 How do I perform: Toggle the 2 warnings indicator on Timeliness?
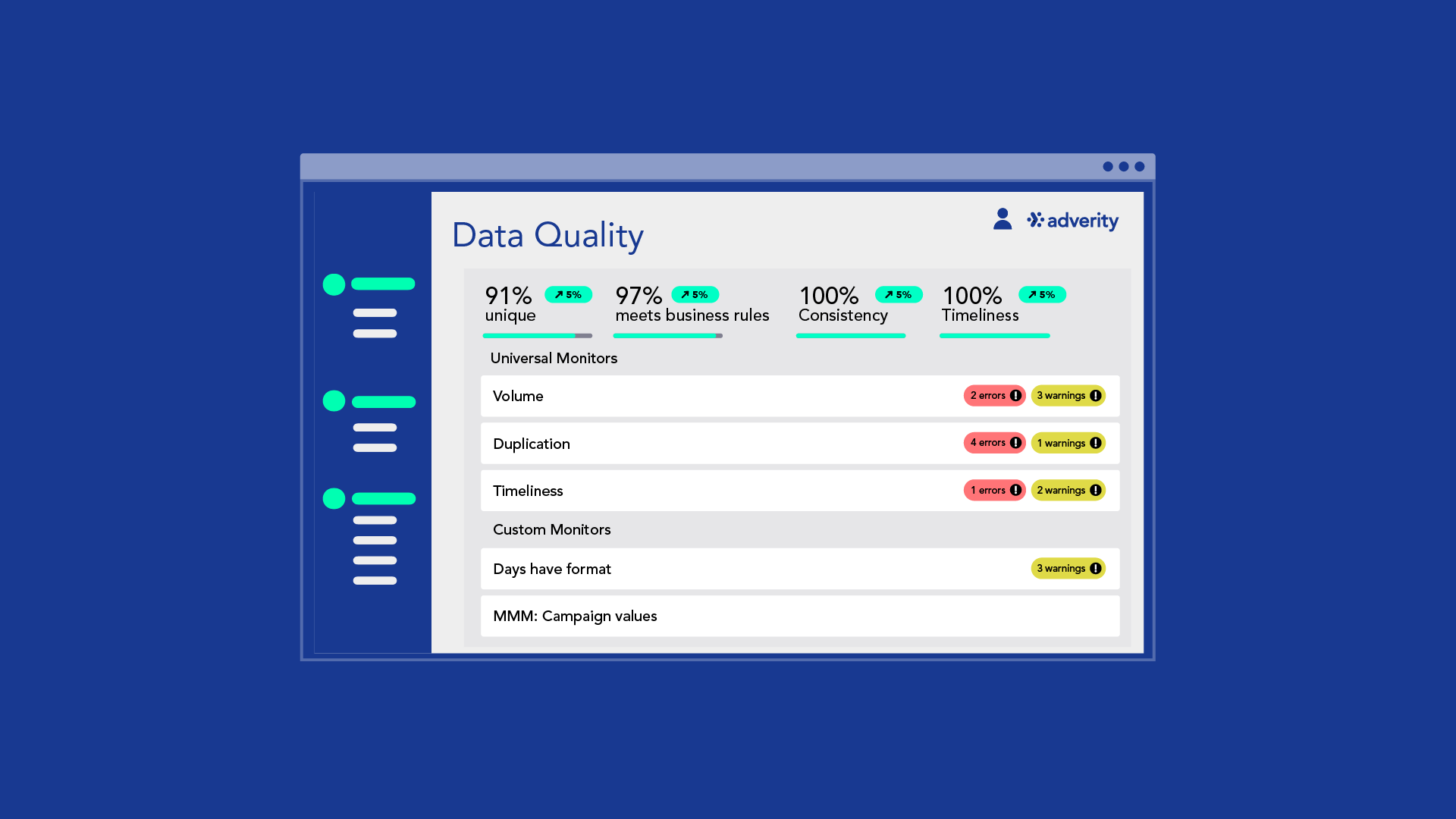pos(1068,490)
